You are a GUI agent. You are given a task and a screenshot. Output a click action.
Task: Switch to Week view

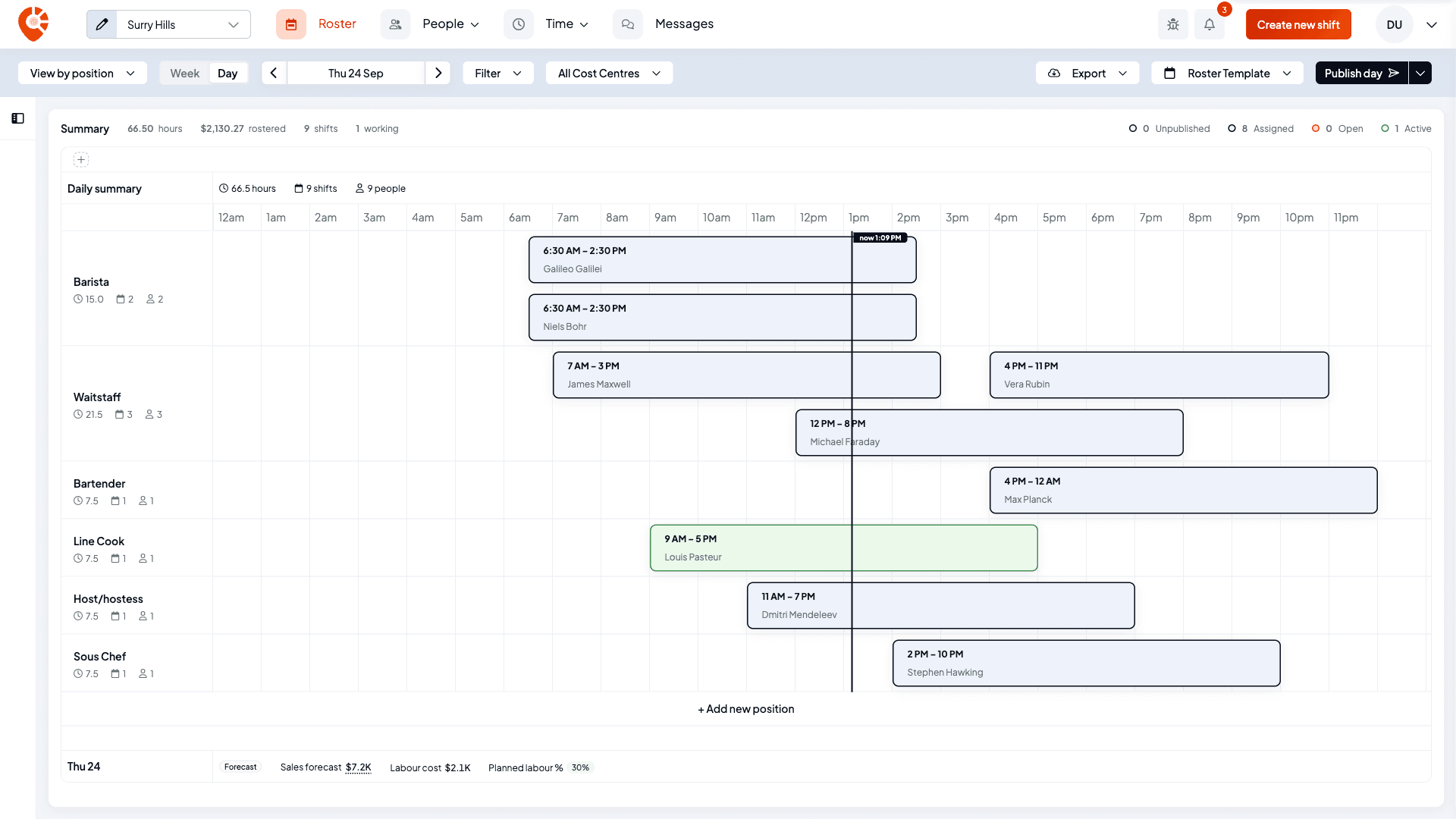[x=184, y=73]
